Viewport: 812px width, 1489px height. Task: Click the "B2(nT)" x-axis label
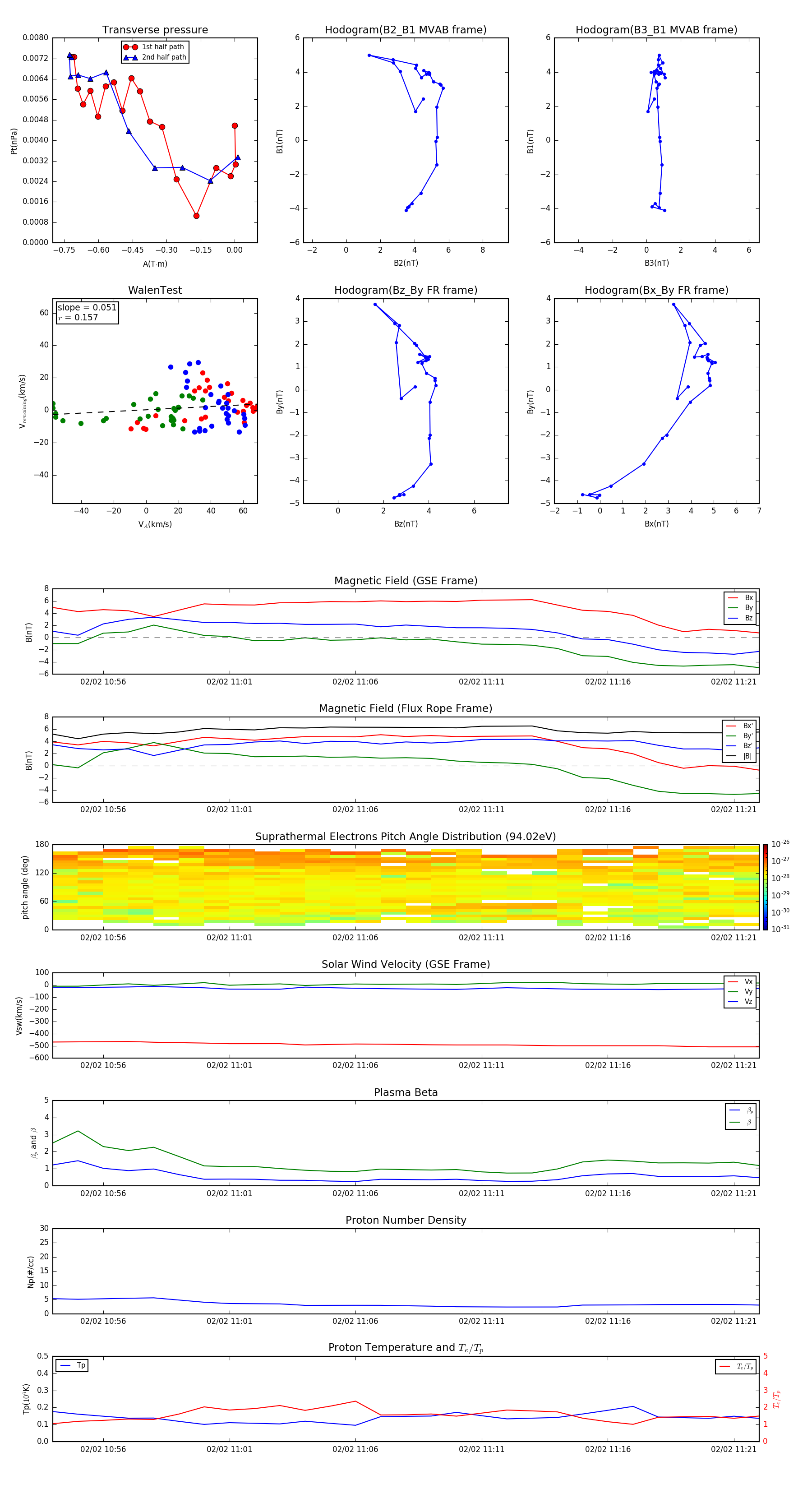406,264
